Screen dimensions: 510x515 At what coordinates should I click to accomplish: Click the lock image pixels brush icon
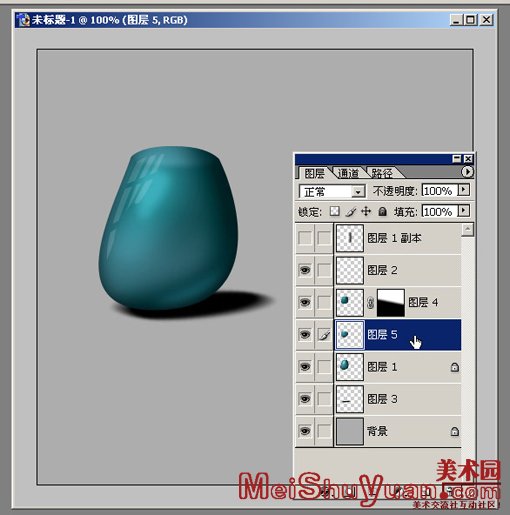pyautogui.click(x=351, y=211)
